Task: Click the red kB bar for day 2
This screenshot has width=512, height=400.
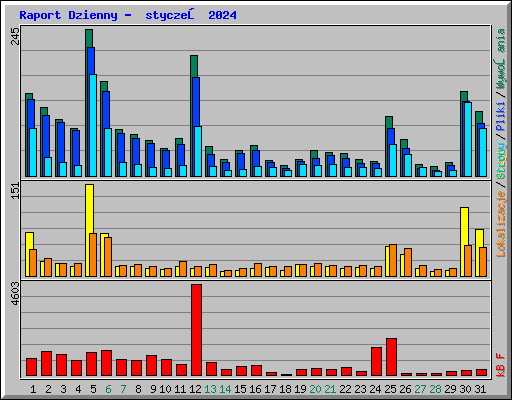Action: 46,363
